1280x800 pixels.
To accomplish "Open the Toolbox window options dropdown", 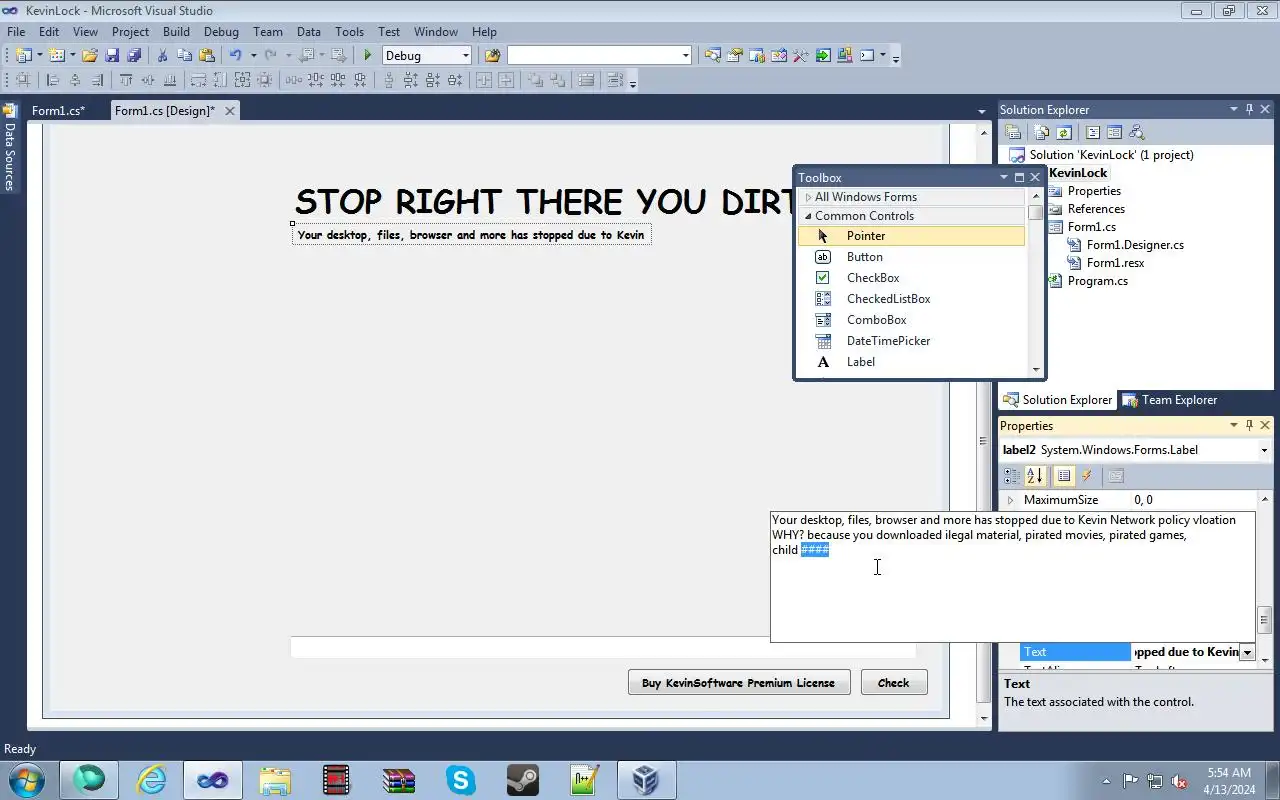I will (1003, 178).
